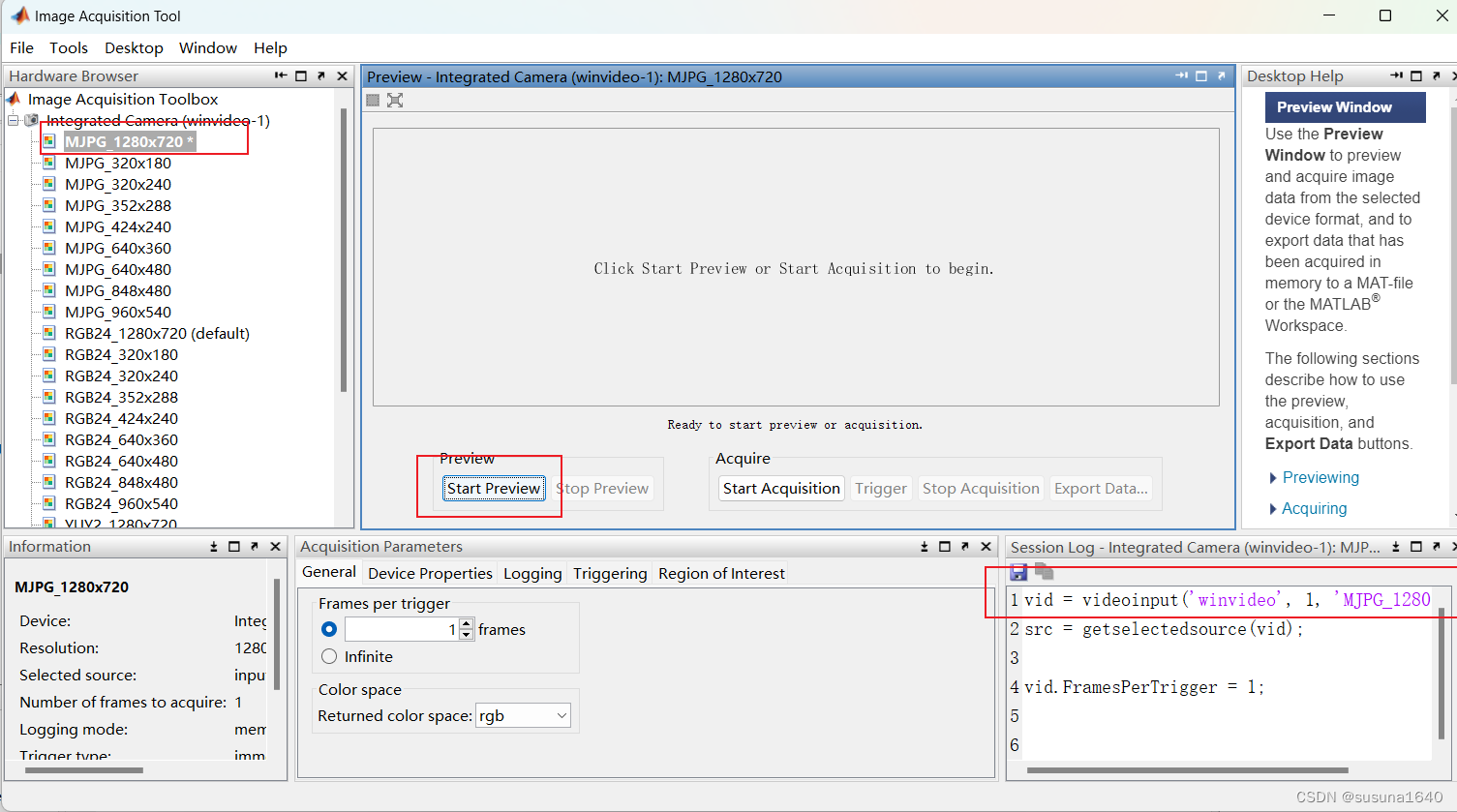The width and height of the screenshot is (1457, 812).
Task: Open the Help menu
Action: 270,47
